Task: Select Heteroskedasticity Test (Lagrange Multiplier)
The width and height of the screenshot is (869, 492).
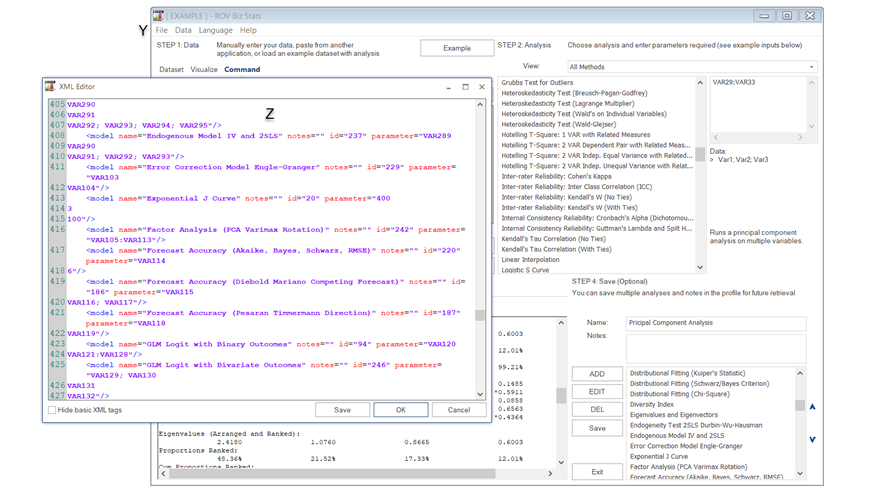Action: coord(568,104)
